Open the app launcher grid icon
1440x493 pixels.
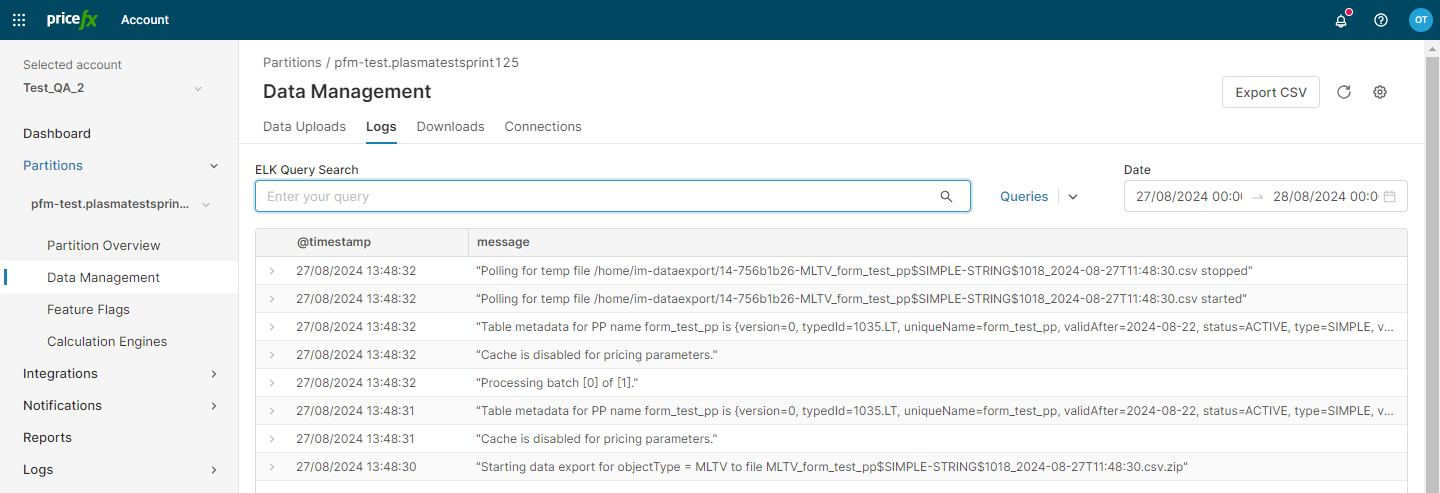pos(19,20)
